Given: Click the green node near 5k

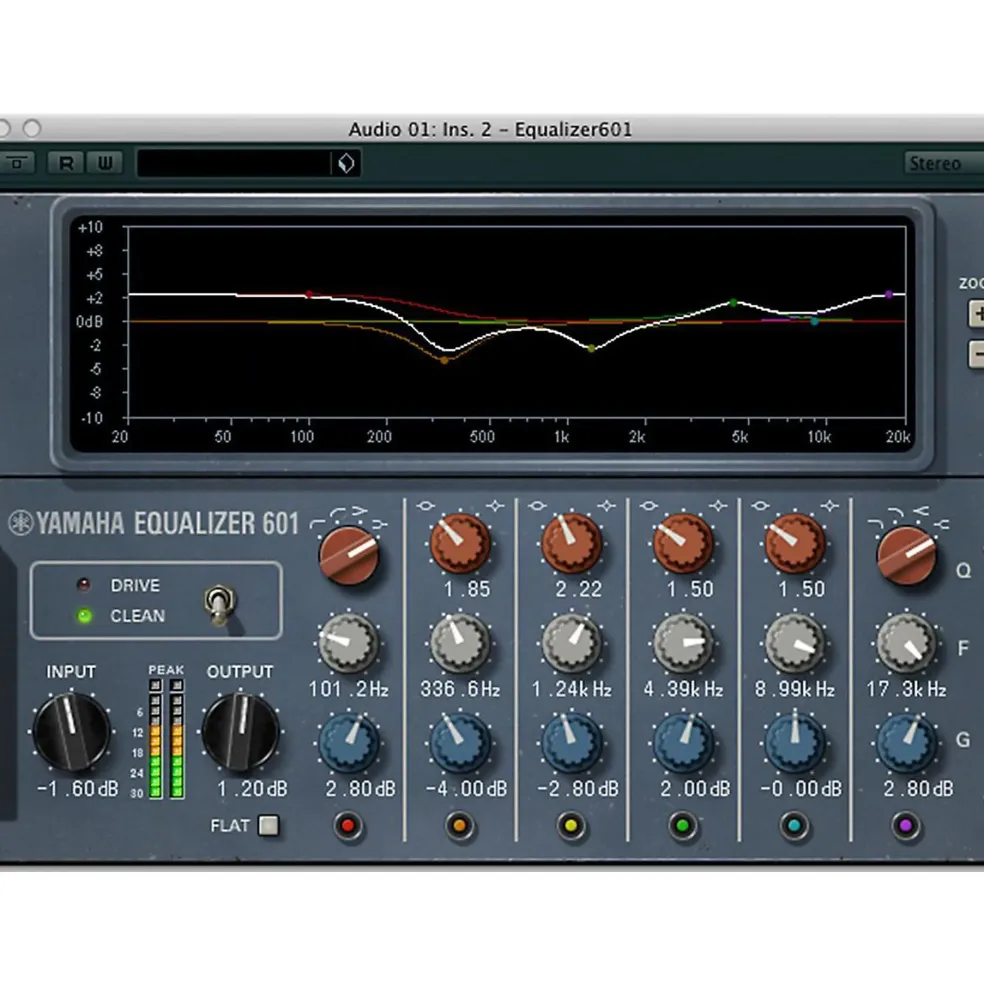Looking at the screenshot, I should pos(733,303).
